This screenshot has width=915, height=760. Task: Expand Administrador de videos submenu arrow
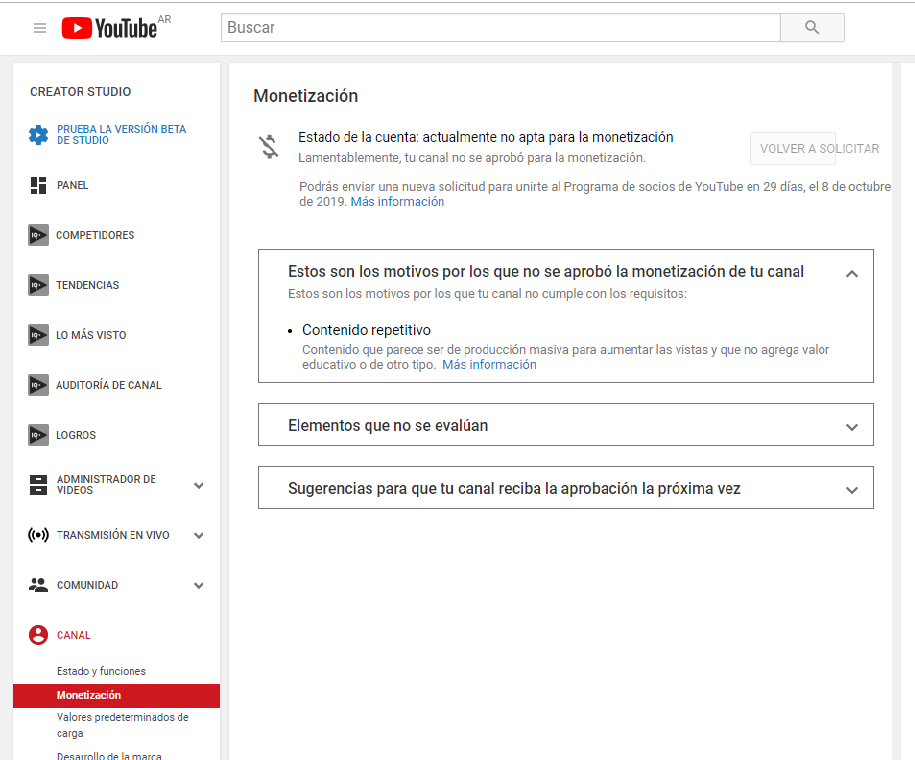coord(198,486)
